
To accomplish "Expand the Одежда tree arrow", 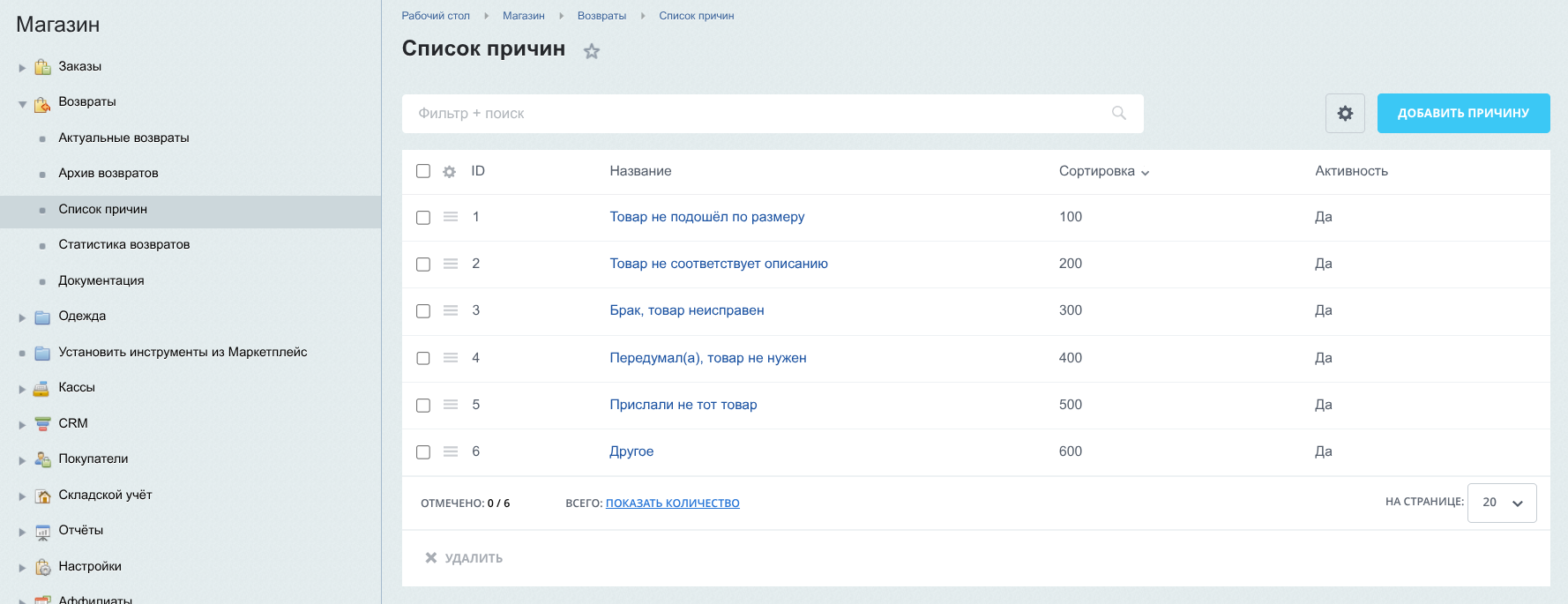I will (22, 317).
